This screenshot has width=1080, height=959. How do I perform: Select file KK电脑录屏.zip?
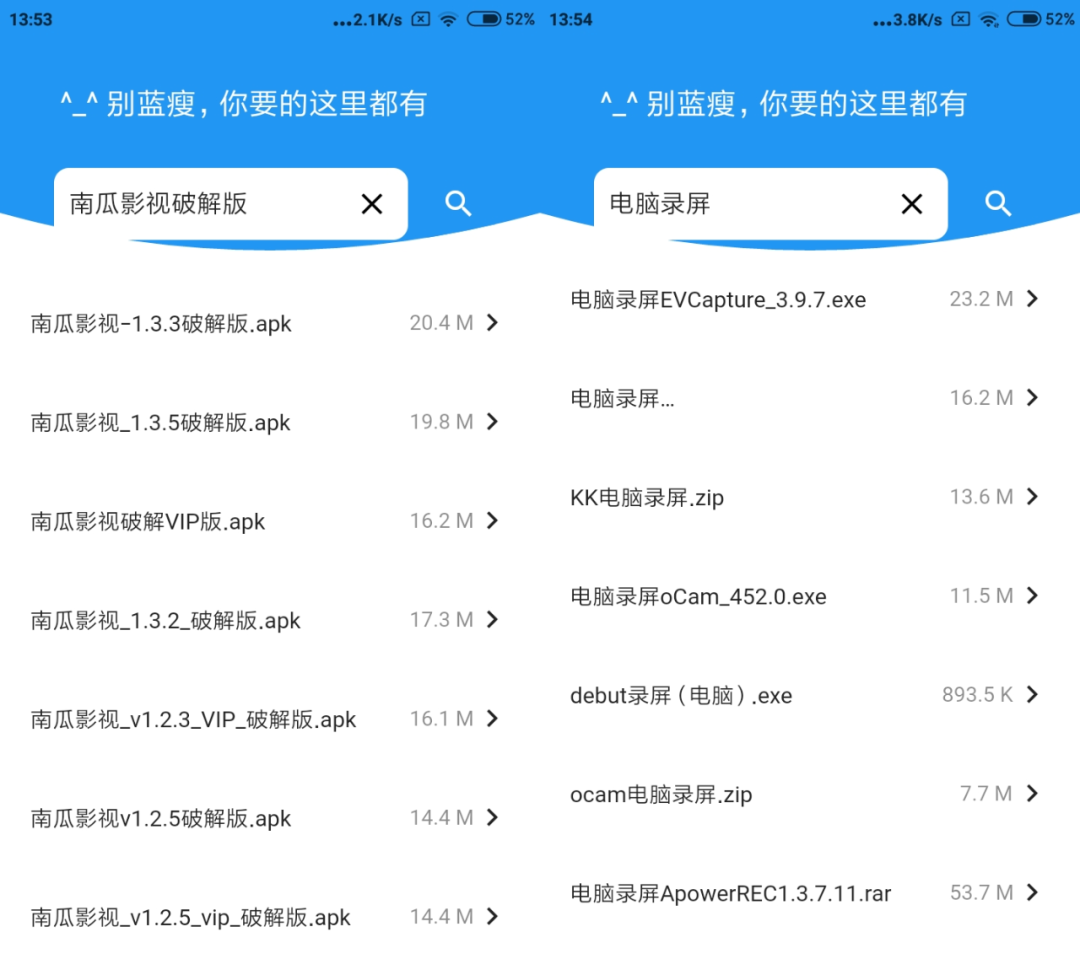click(647, 497)
